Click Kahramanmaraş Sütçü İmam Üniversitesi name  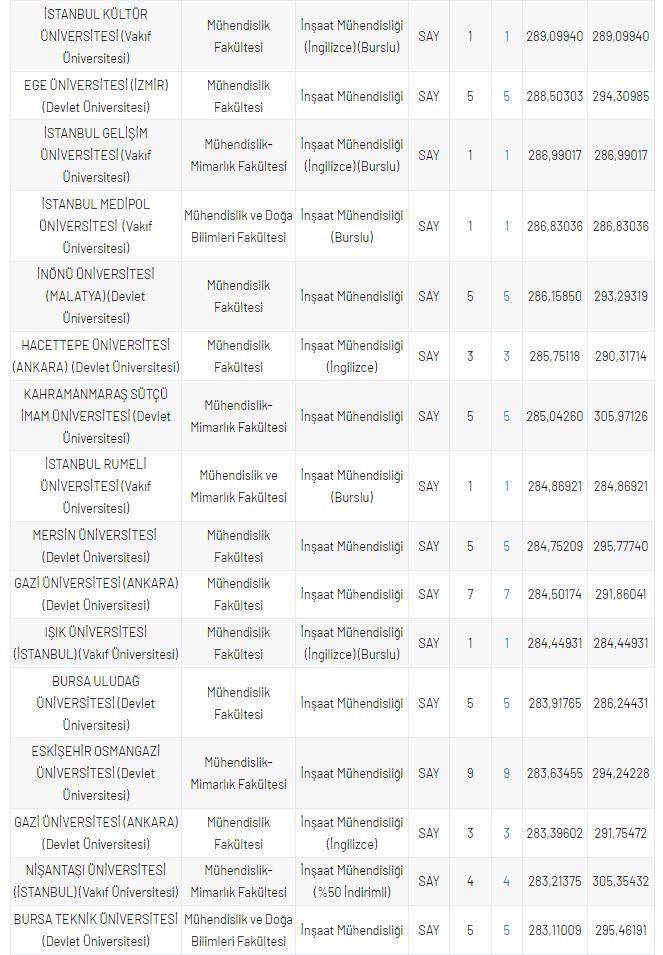pyautogui.click(x=96, y=416)
